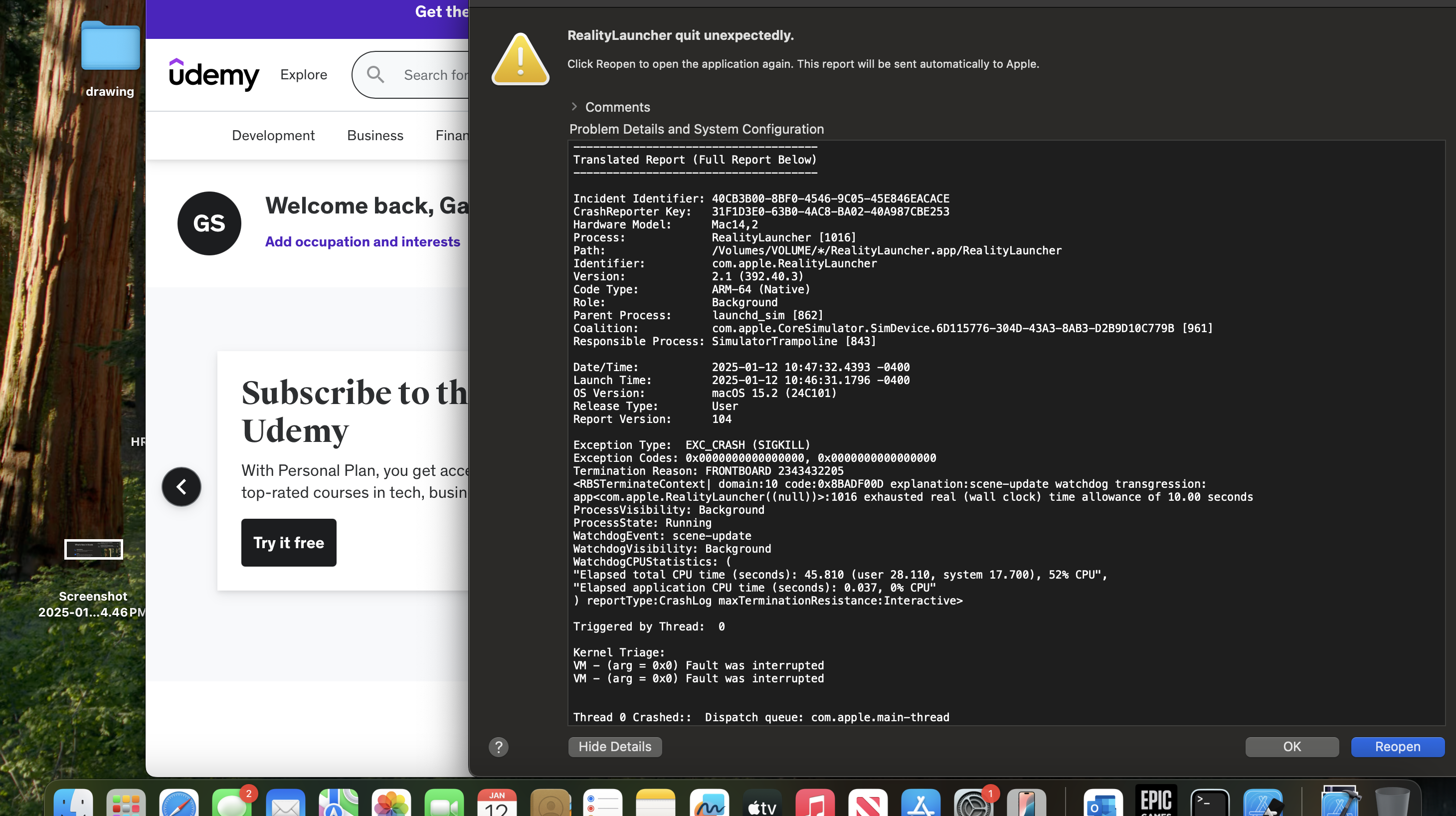Click the 'WatchdogEvent: scene-update' line
Screen dimensions: 1456x816
[x=663, y=536]
